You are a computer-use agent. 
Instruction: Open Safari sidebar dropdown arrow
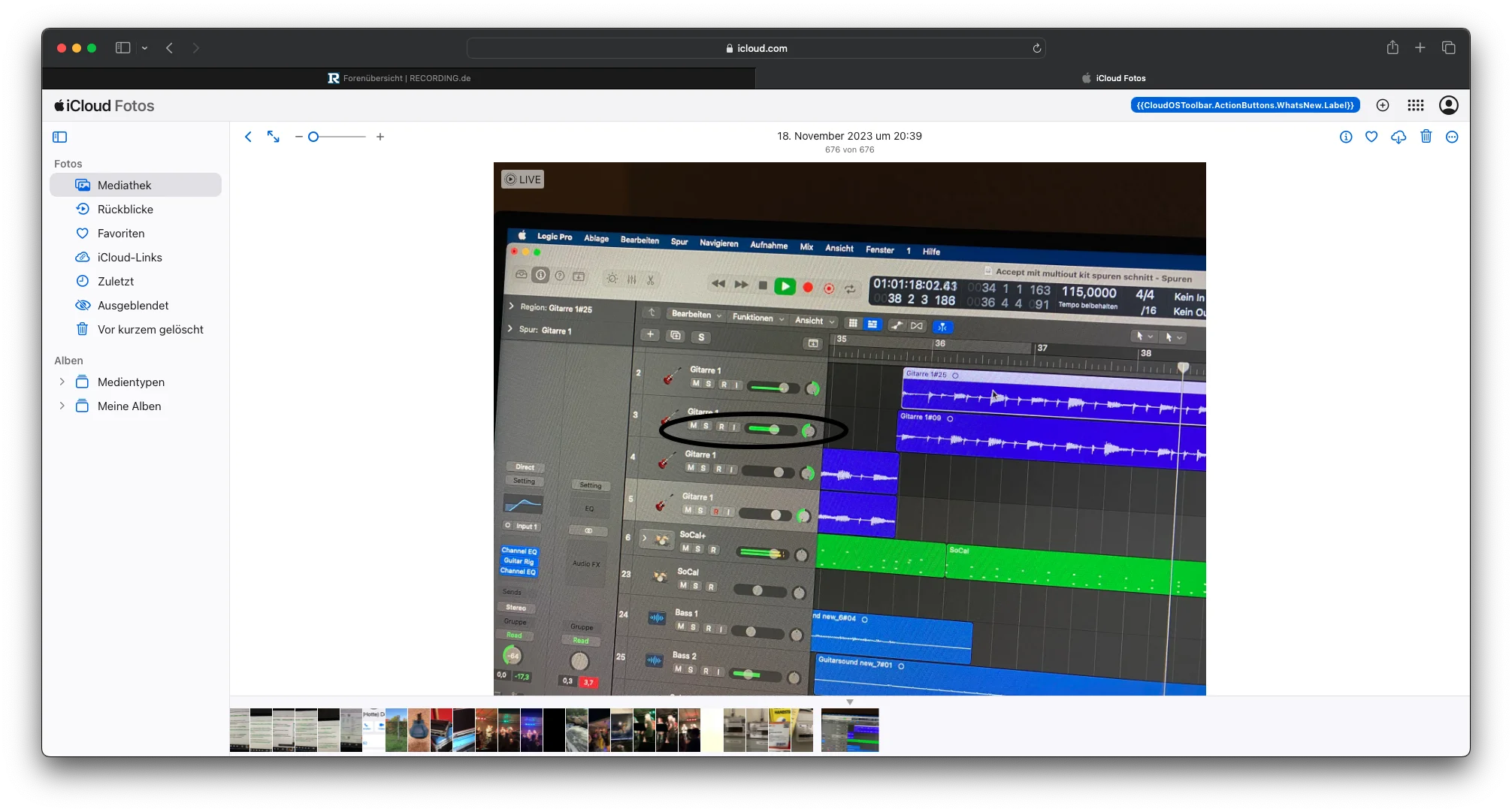pyautogui.click(x=144, y=48)
